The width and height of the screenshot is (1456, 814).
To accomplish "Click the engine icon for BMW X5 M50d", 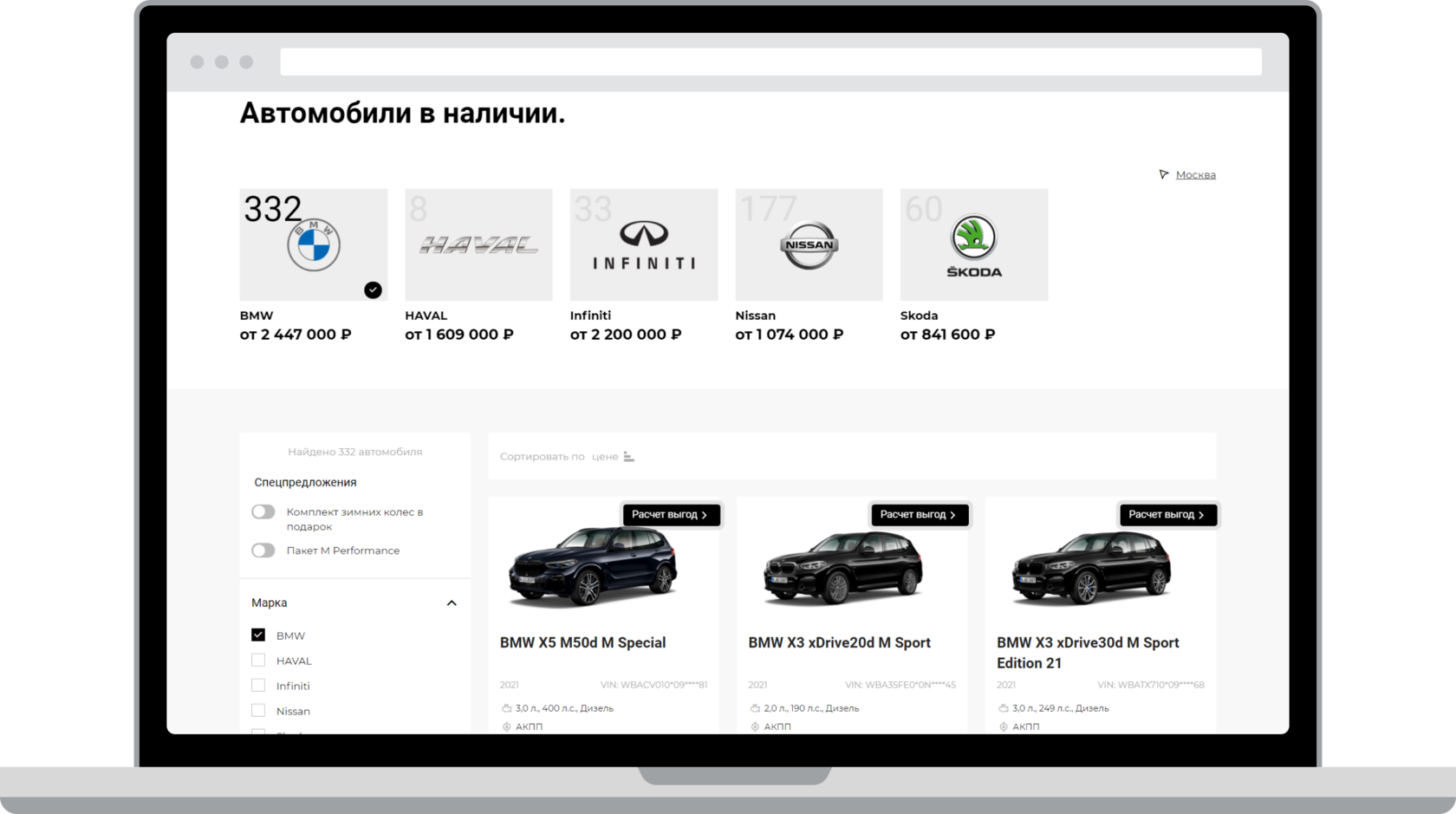I will tap(506, 708).
